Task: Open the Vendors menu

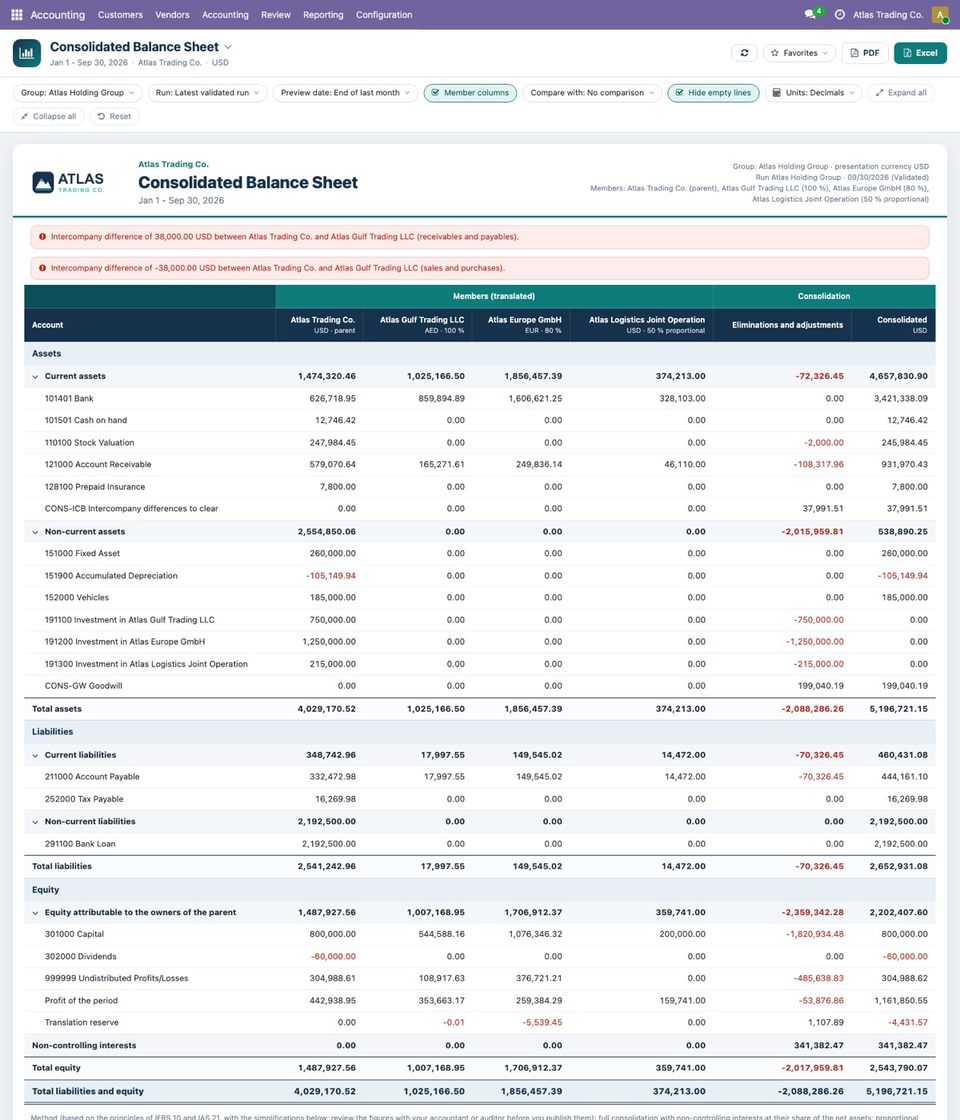Action: pyautogui.click(x=172, y=14)
